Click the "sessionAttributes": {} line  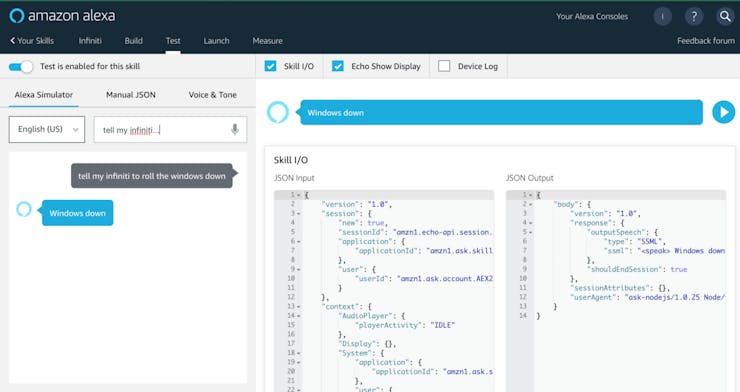click(620, 288)
